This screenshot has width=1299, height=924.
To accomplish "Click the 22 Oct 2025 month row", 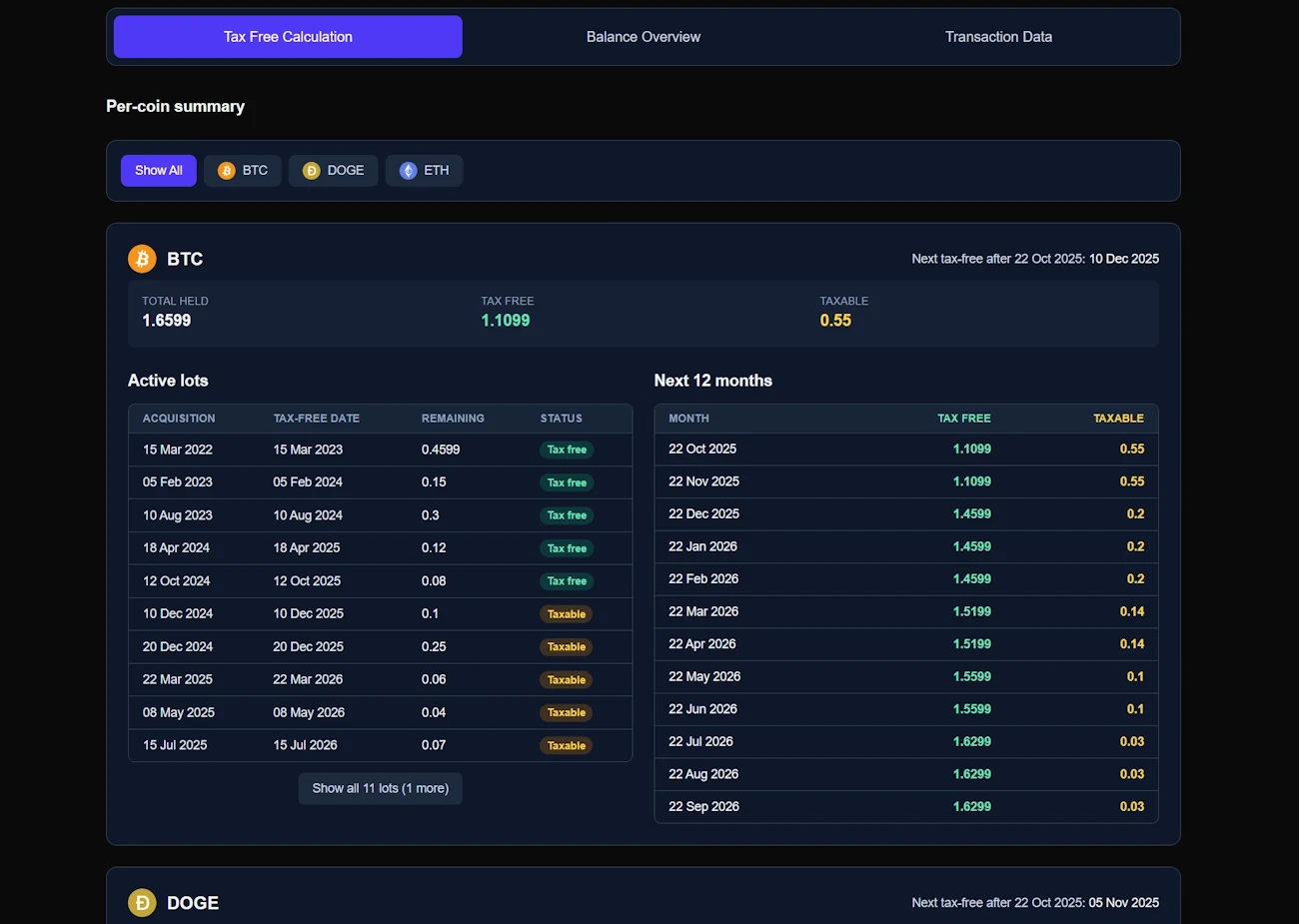I will tap(906, 450).
